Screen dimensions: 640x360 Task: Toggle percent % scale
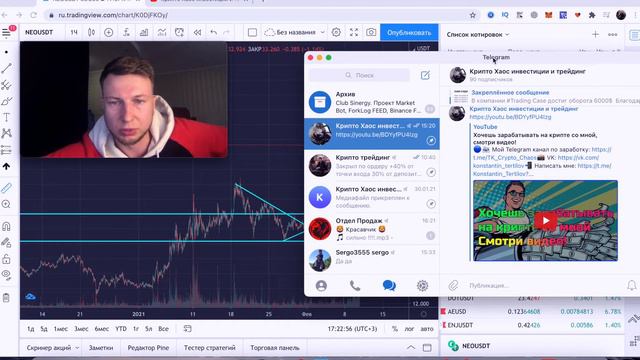pyautogui.click(x=395, y=329)
